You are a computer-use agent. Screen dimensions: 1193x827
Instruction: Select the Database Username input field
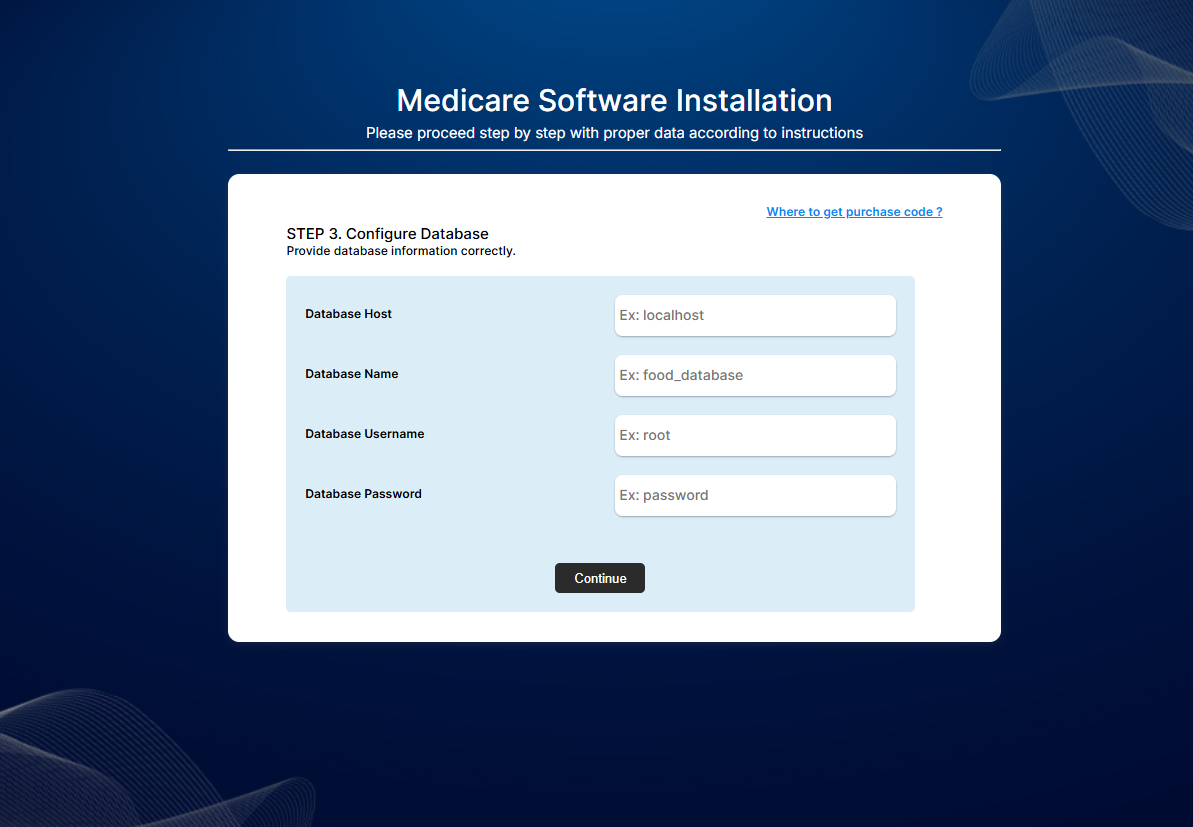pyautogui.click(x=755, y=435)
